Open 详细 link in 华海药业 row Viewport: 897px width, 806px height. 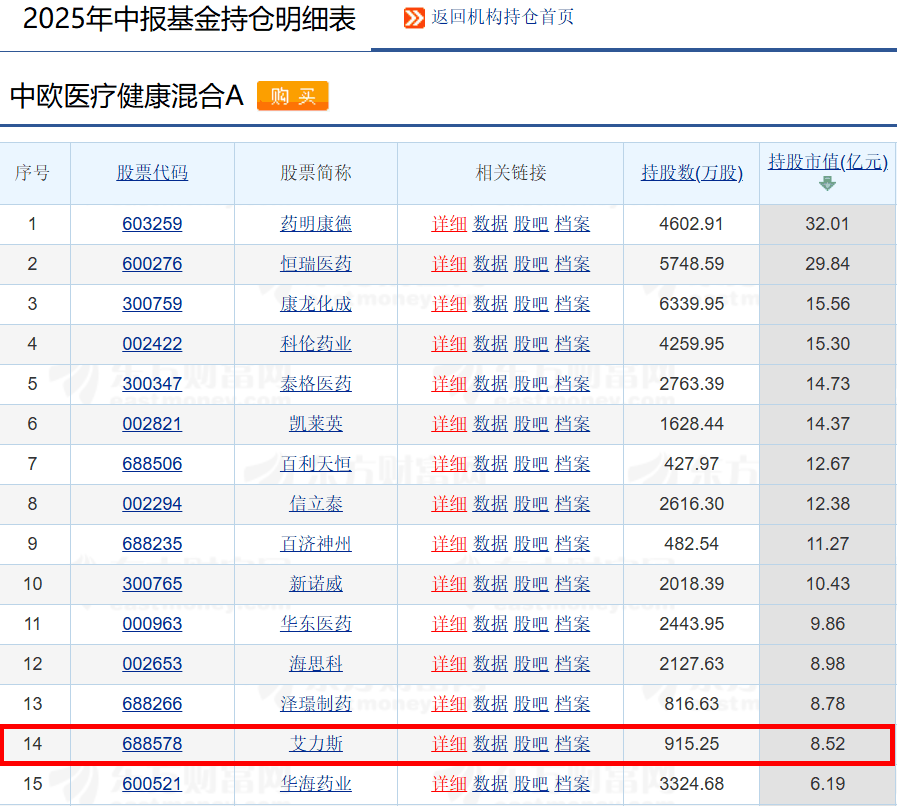pos(449,784)
